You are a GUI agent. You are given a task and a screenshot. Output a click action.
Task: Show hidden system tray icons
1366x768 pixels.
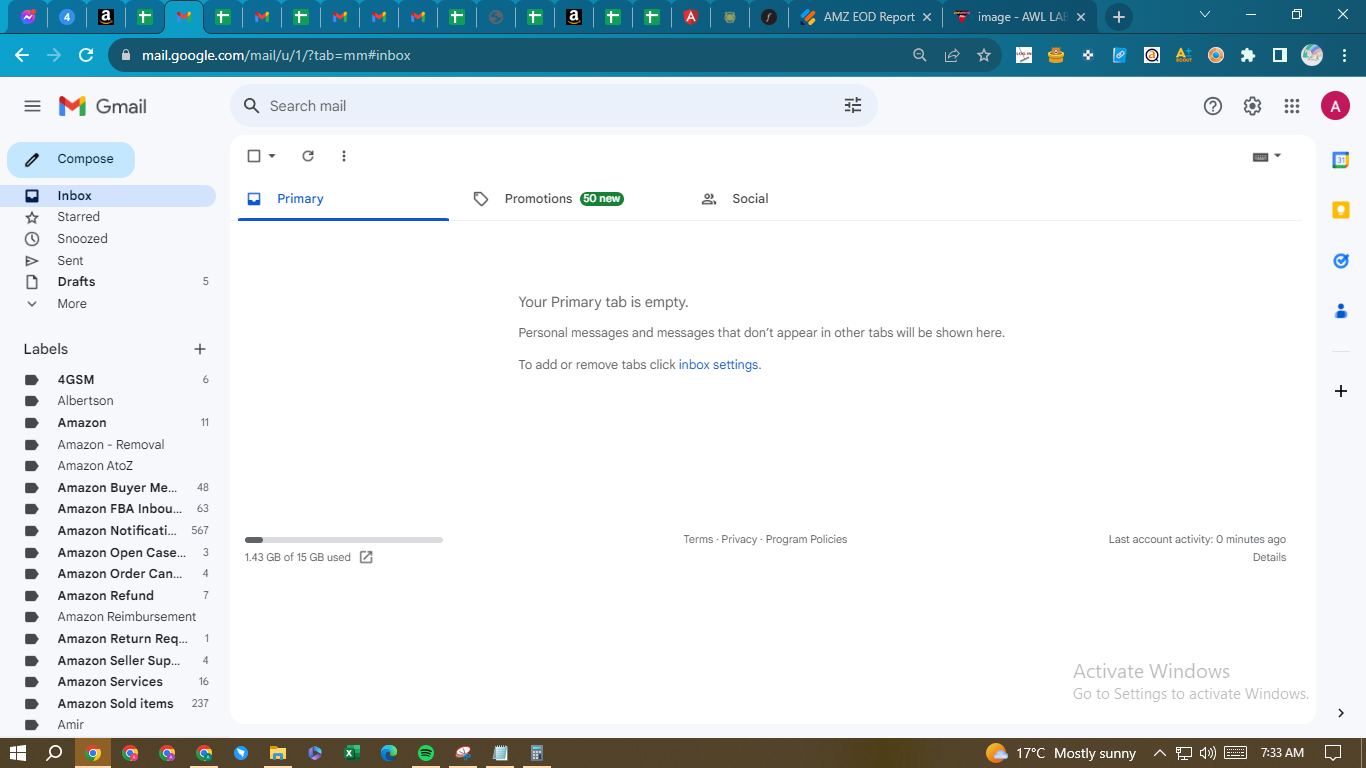point(1160,753)
